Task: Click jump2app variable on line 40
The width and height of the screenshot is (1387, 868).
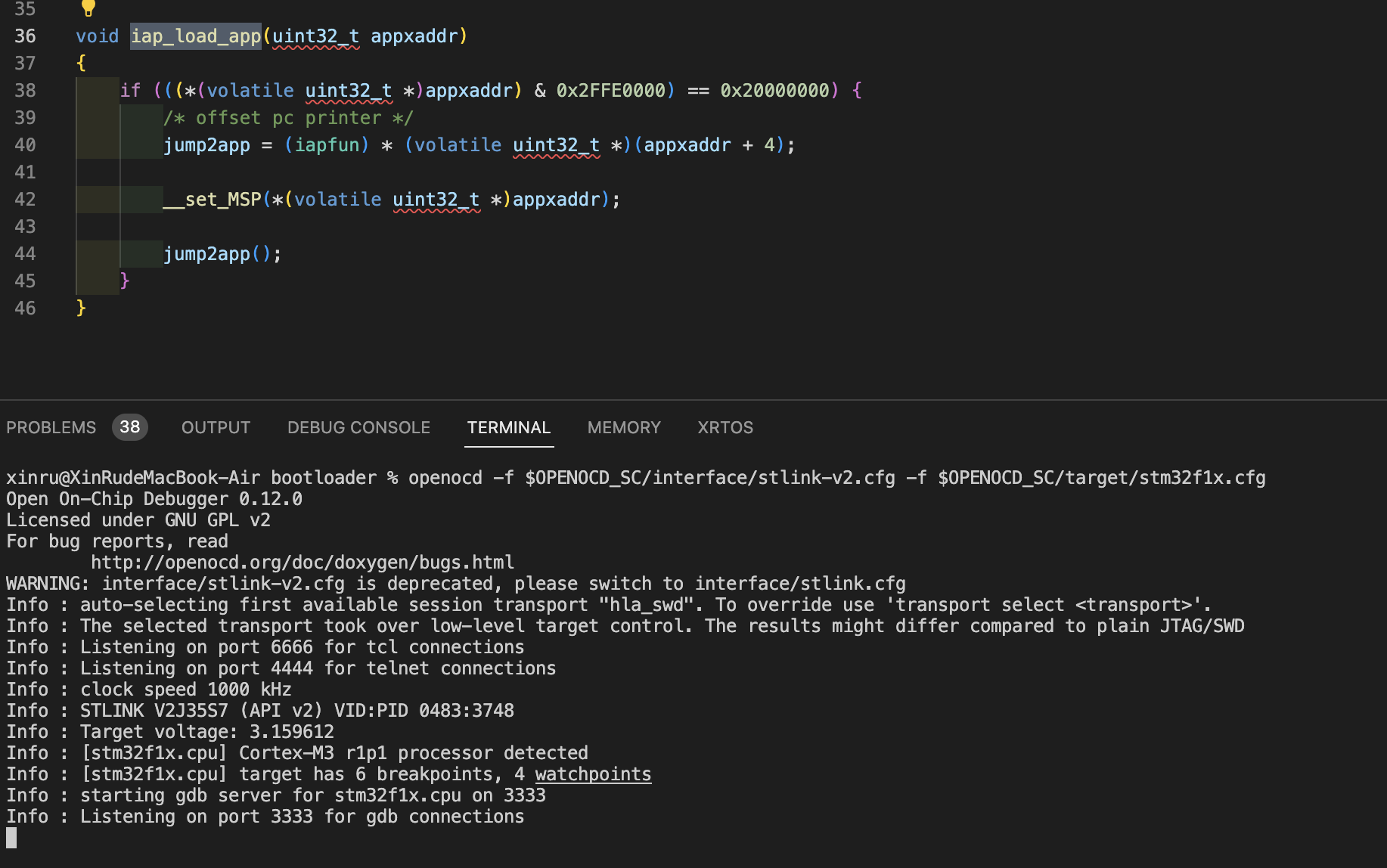Action: tap(206, 145)
